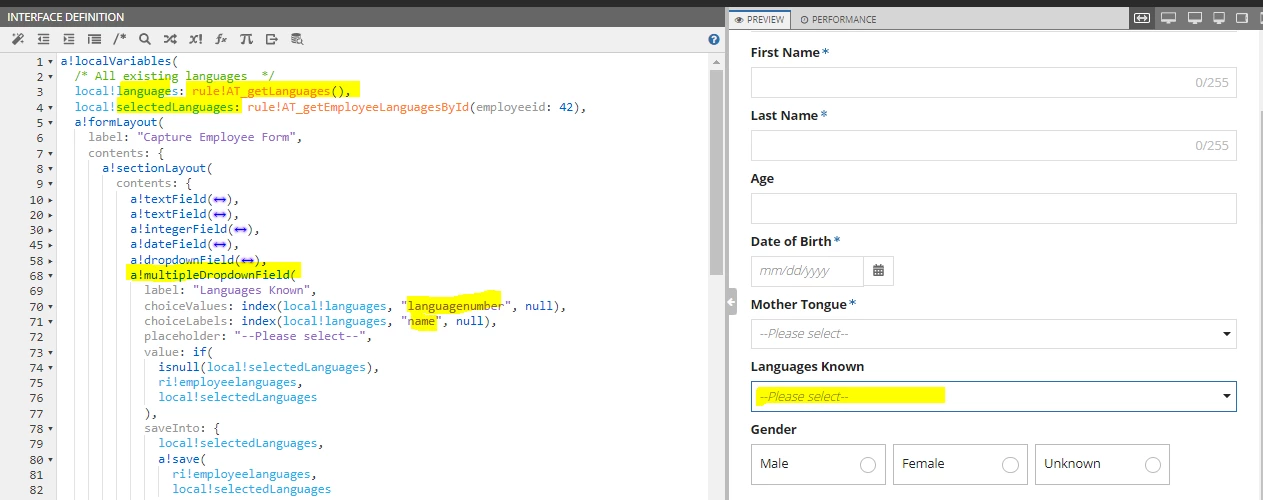Collapse the saveInto fold at line 78
Viewport: 1263px width, 500px height.
pos(51,428)
